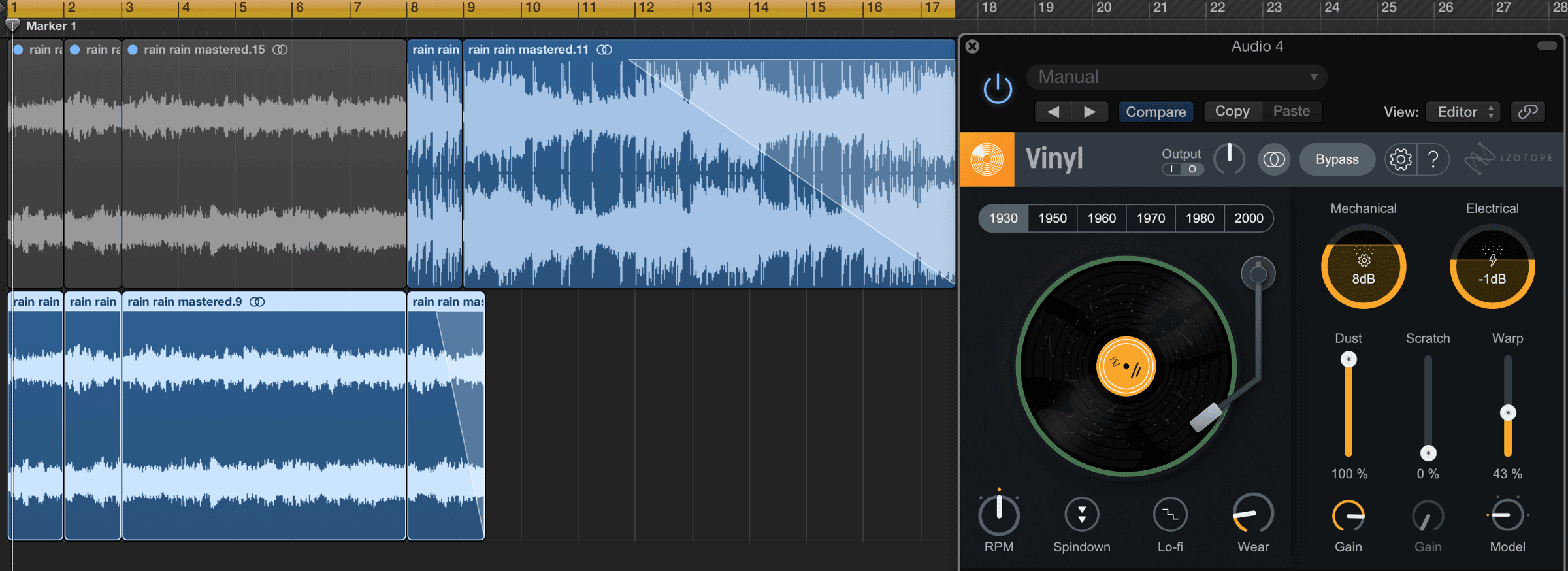Click the Bypass button
Image resolution: width=1568 pixels, height=571 pixels.
pyautogui.click(x=1337, y=159)
